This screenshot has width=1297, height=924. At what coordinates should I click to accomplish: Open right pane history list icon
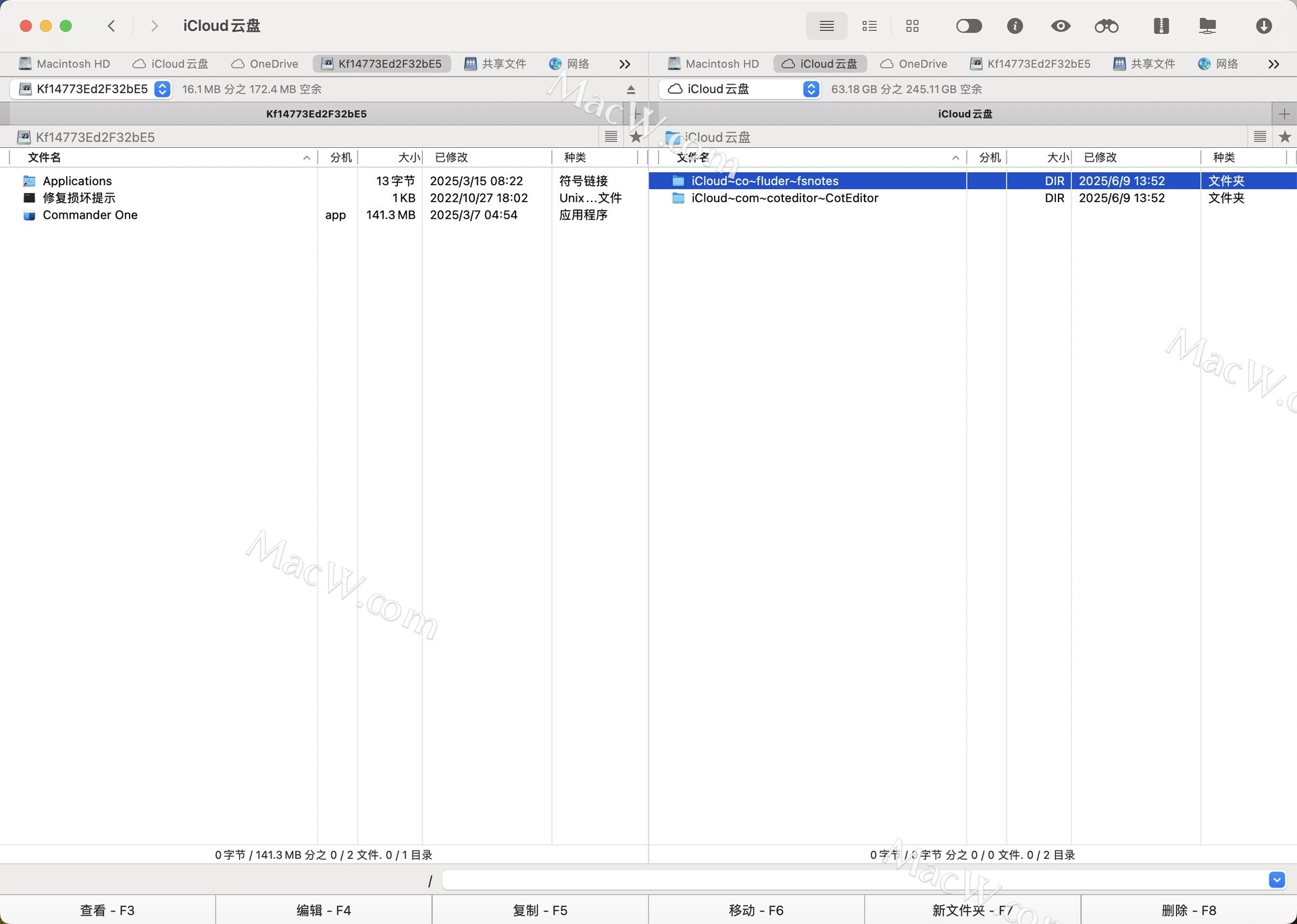(x=1260, y=137)
